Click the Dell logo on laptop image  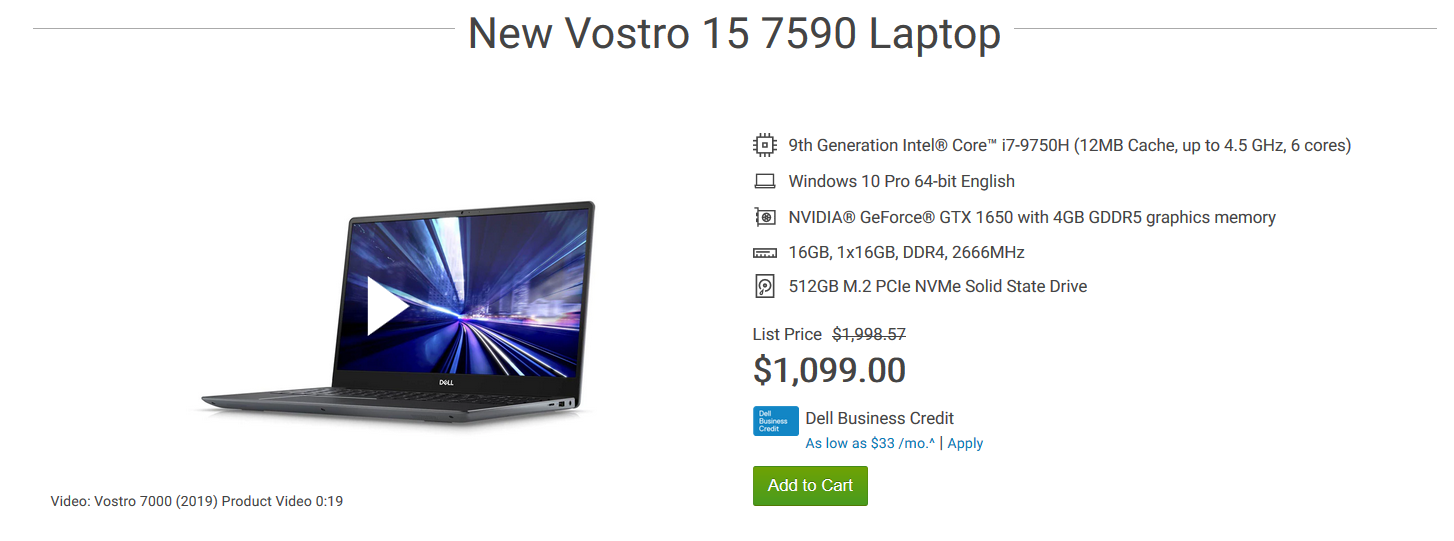pyautogui.click(x=448, y=382)
